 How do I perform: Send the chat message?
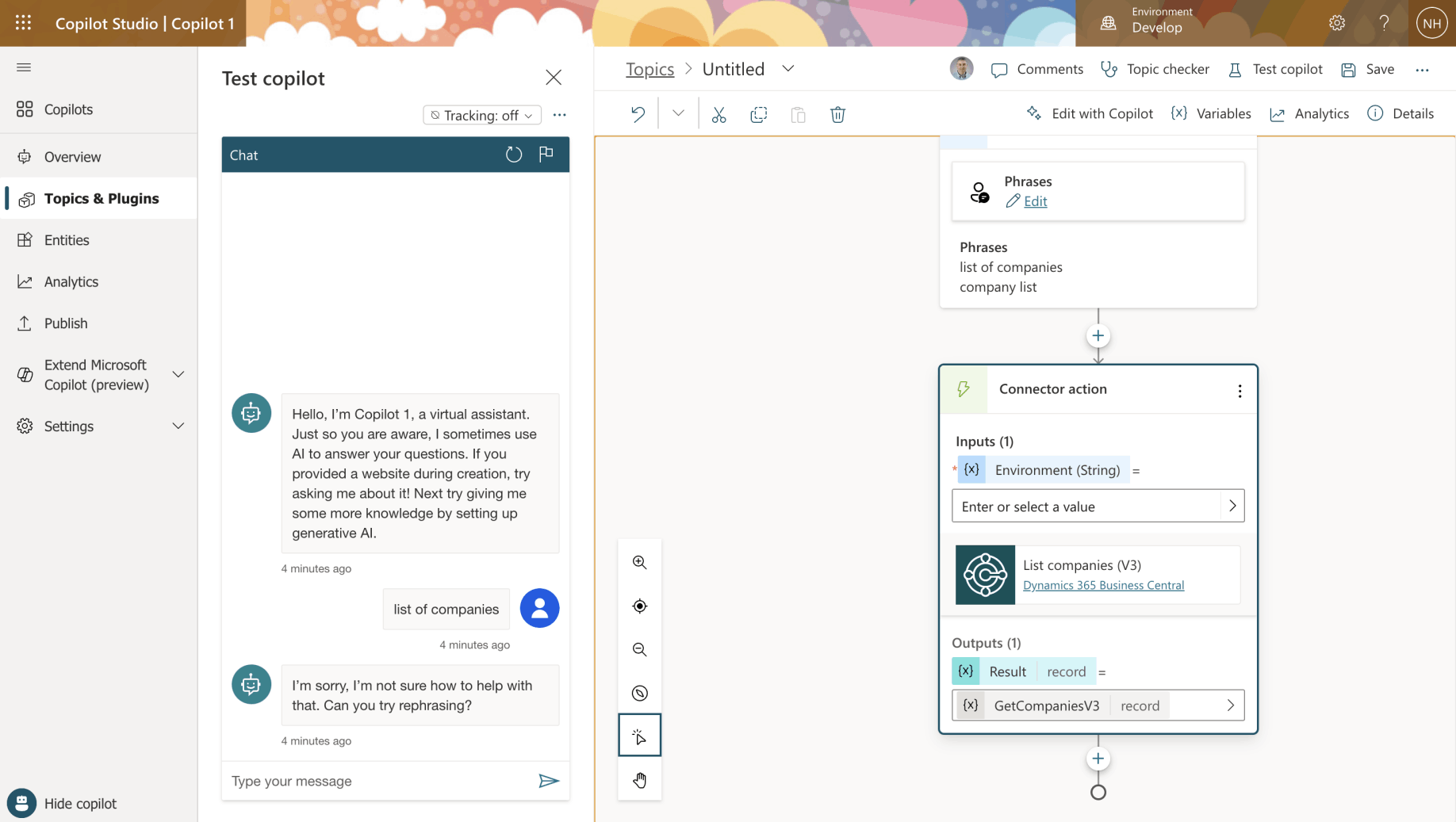pyautogui.click(x=548, y=781)
